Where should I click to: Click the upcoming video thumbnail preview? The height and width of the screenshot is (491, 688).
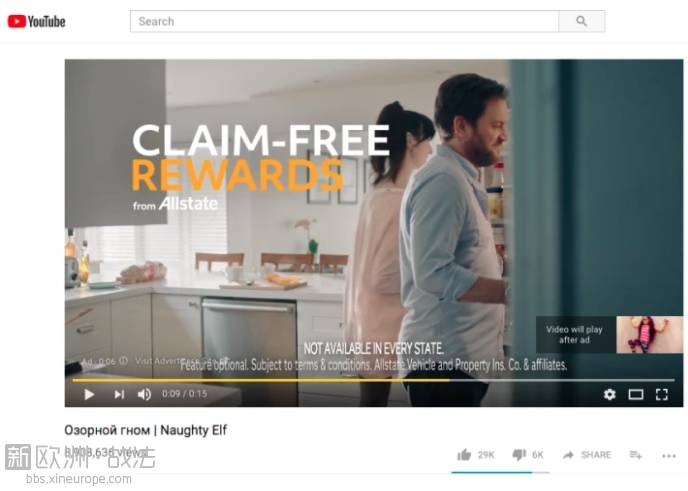649,334
